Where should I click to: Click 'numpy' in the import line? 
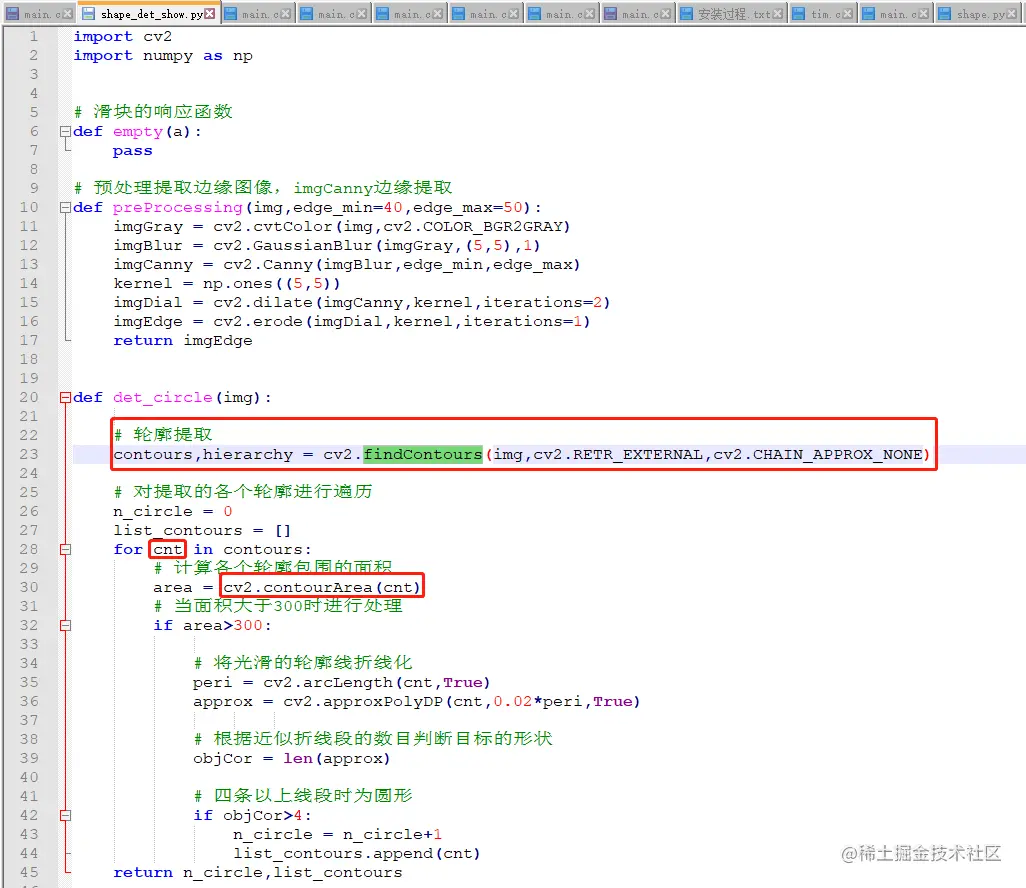168,56
